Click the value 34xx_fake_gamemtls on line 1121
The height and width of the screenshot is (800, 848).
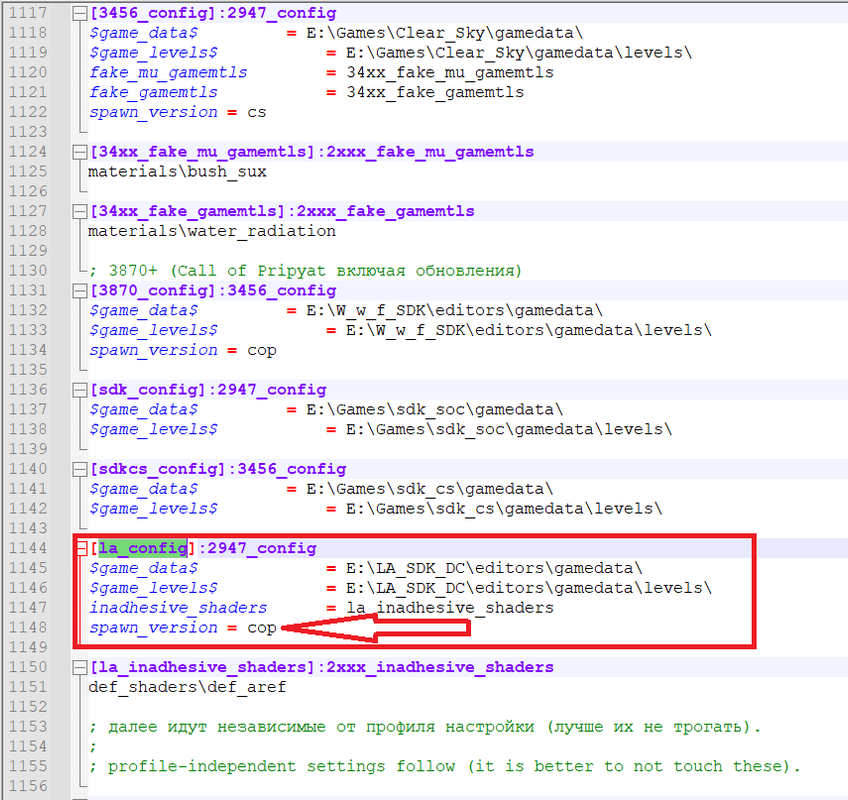pos(435,92)
